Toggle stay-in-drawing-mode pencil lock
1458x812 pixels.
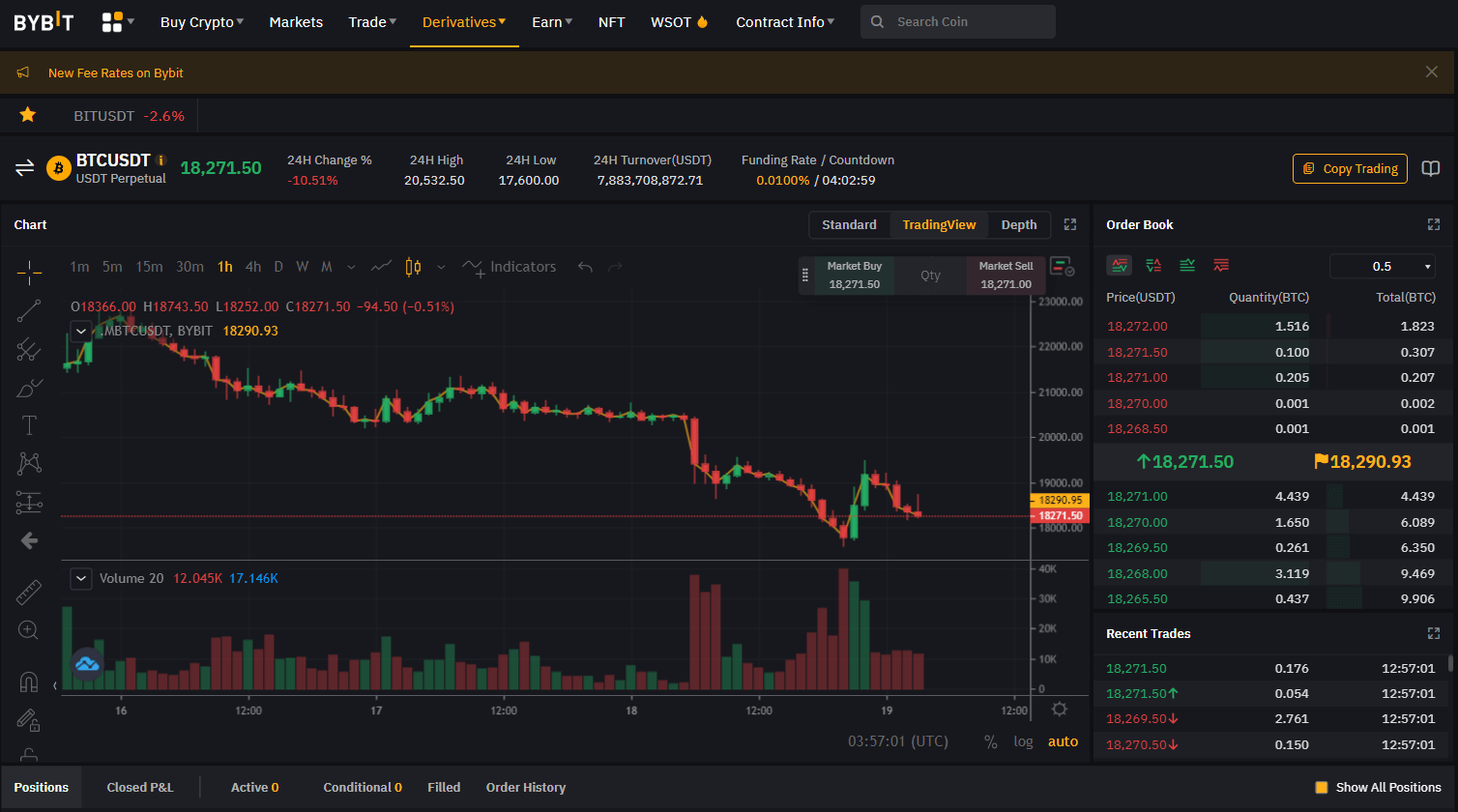pos(29,720)
